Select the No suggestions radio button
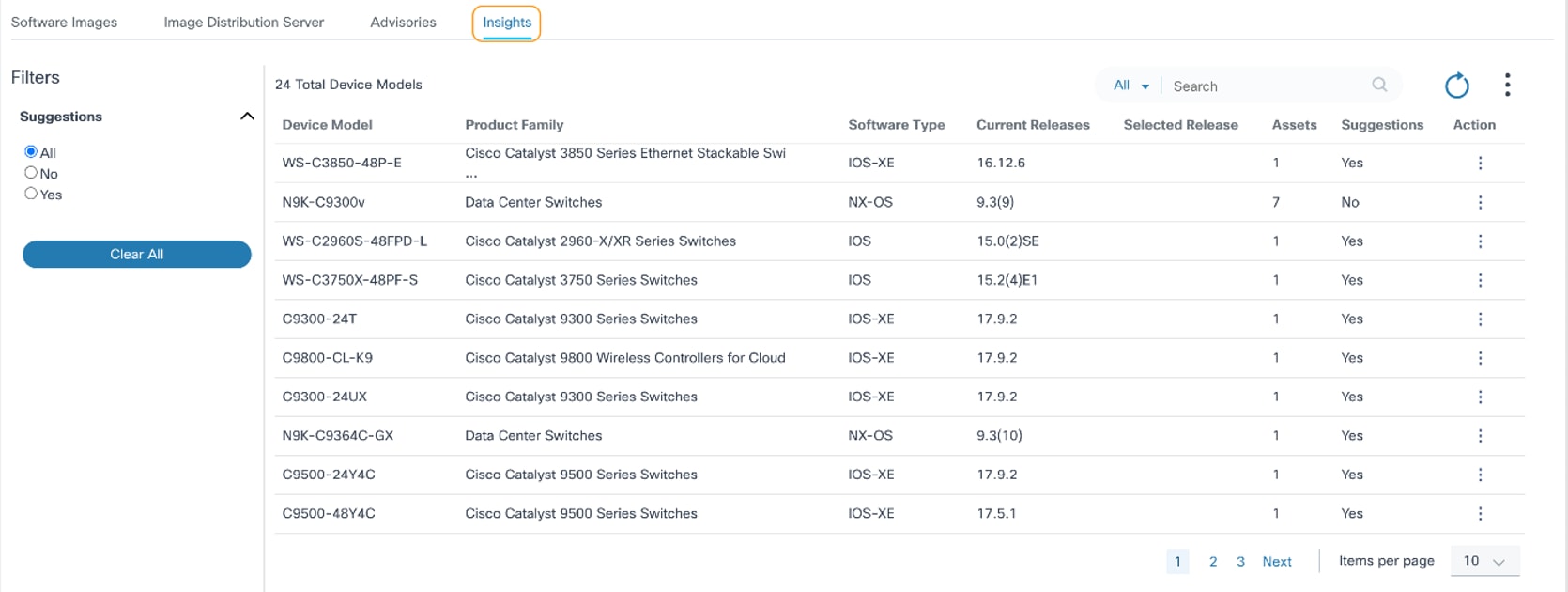The image size is (1568, 592). pos(31,173)
